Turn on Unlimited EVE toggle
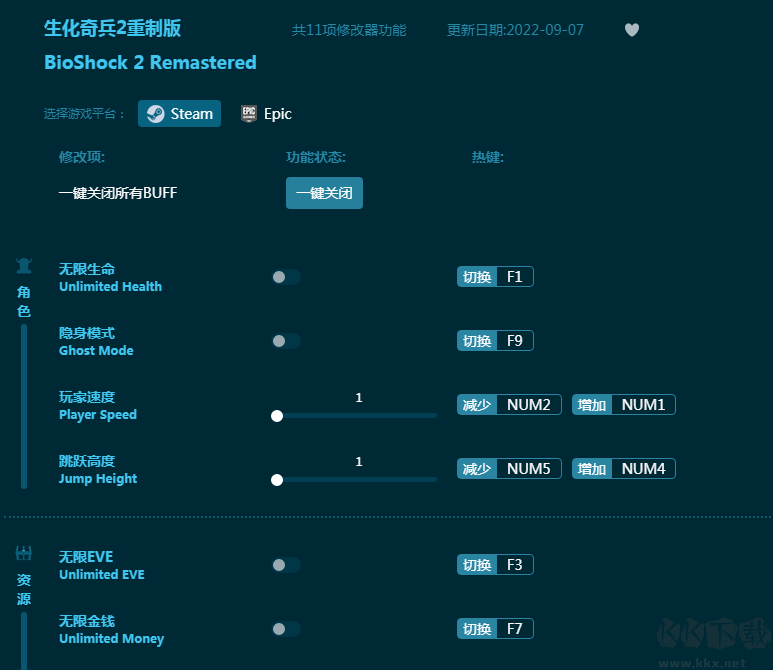 [x=286, y=565]
